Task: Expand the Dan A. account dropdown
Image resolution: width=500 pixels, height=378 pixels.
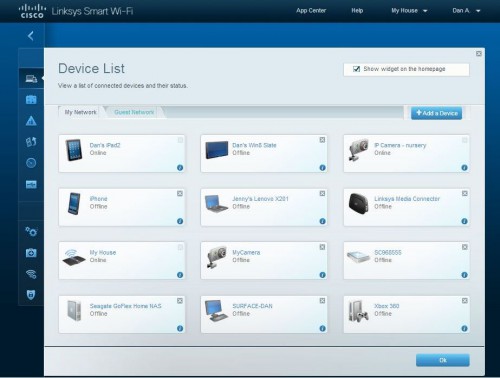Action: (466, 11)
